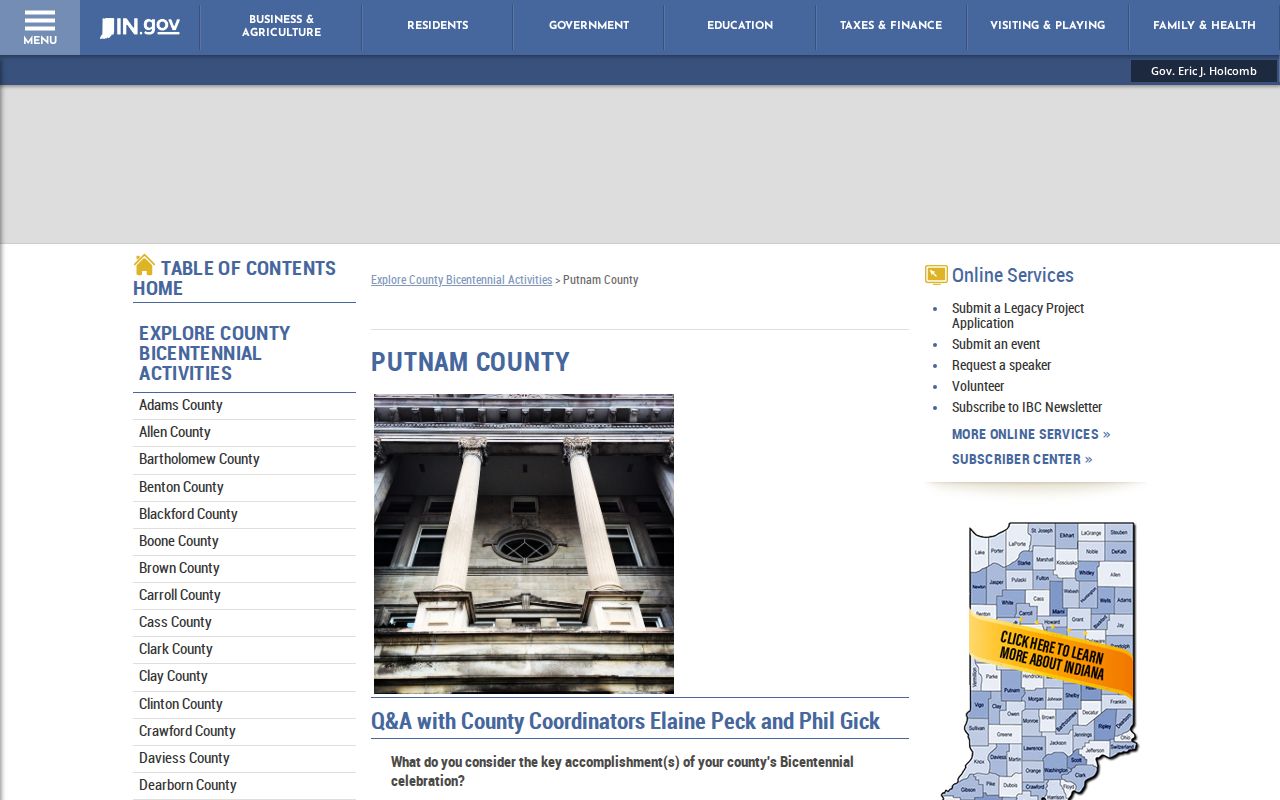Open Subscribe to IBC Newsletter link
This screenshot has width=1280, height=800.
tap(1027, 407)
